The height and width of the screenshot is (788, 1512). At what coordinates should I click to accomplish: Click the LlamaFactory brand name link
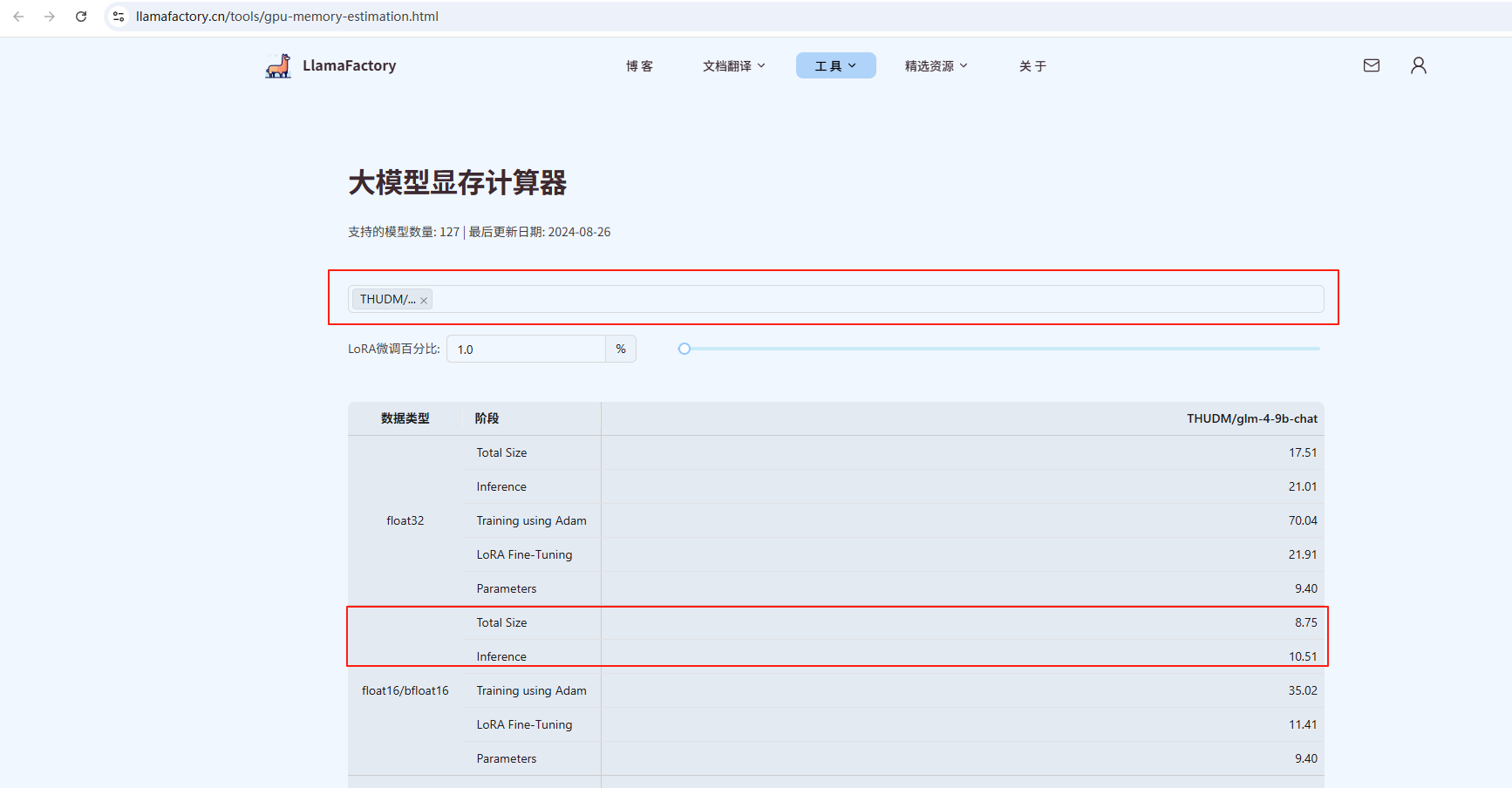349,65
